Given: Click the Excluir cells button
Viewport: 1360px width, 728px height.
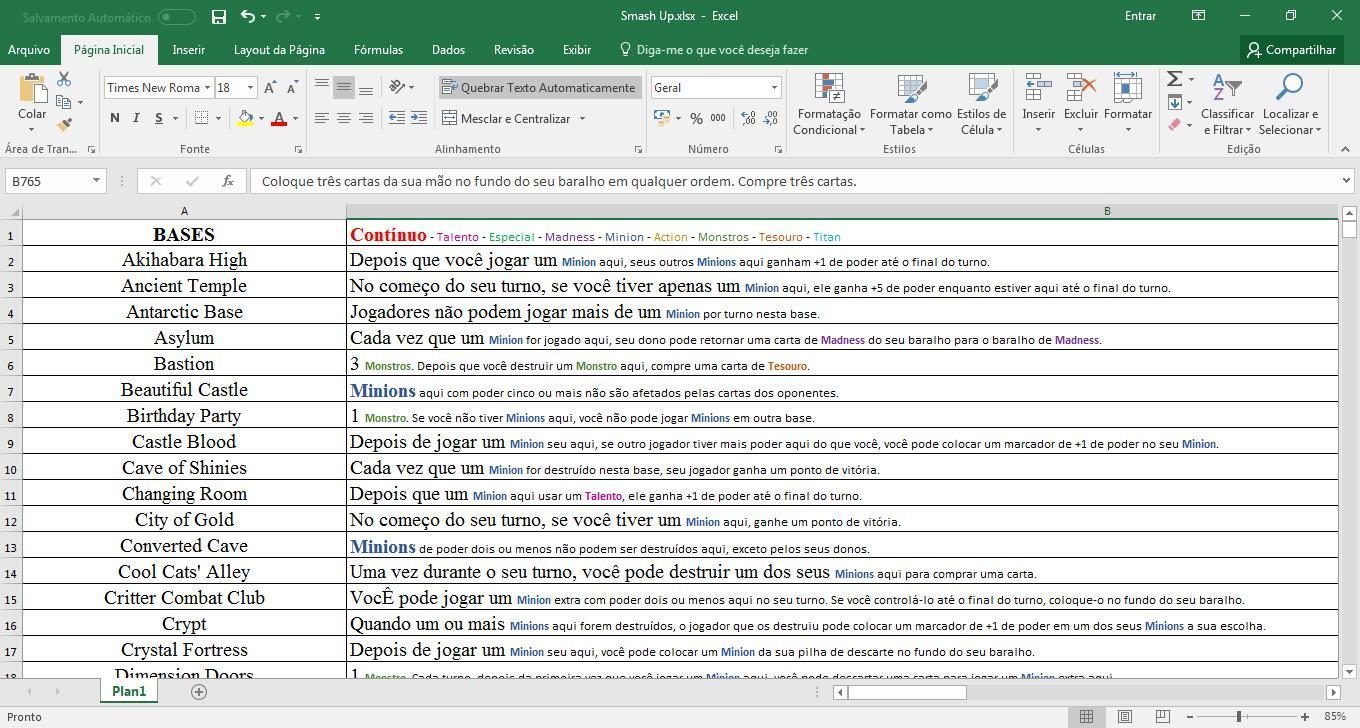Looking at the screenshot, I should pyautogui.click(x=1080, y=104).
